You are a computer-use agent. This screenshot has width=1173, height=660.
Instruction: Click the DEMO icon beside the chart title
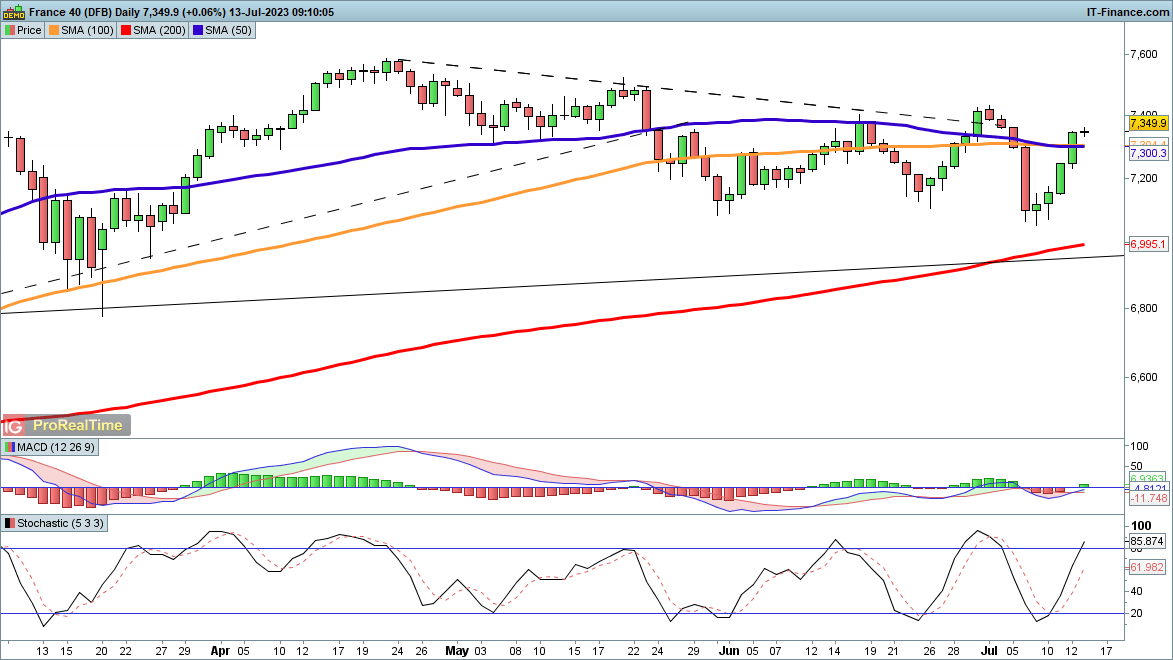pyautogui.click(x=13, y=12)
